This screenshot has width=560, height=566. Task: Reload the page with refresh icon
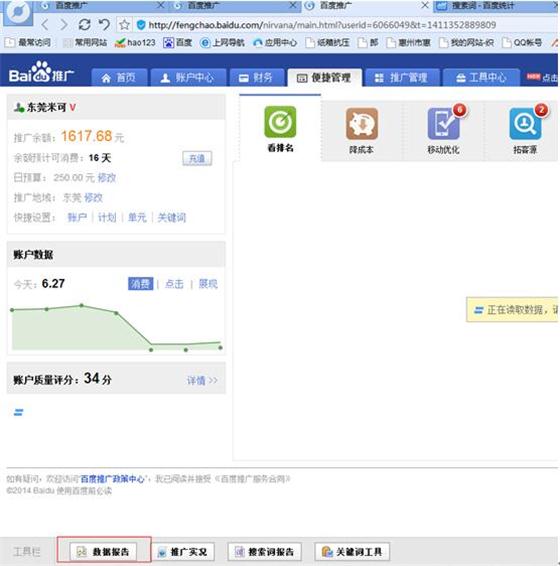[84, 25]
